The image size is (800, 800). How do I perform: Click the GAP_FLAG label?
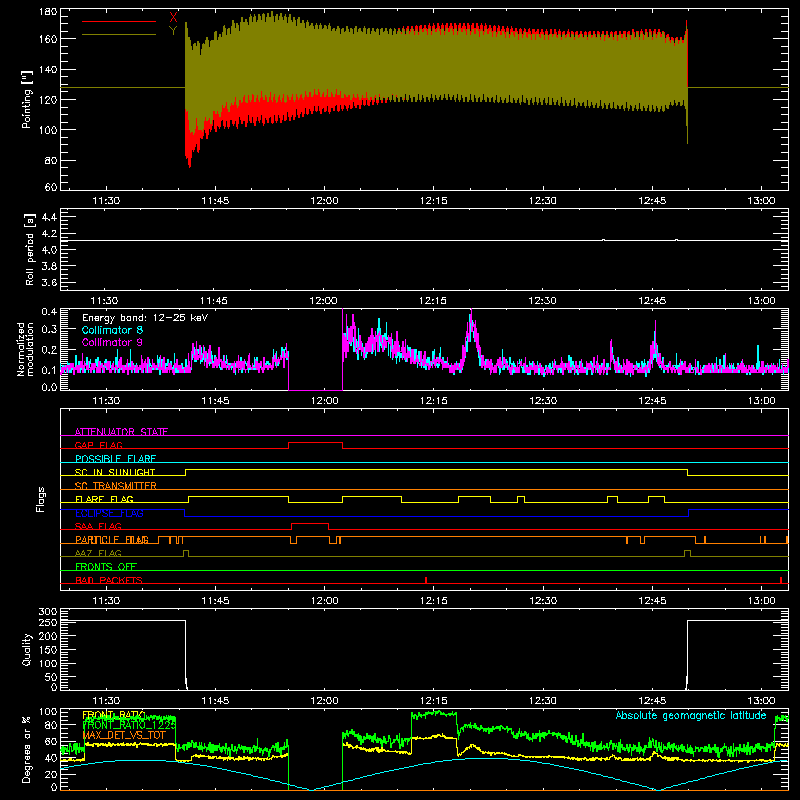tap(98, 445)
